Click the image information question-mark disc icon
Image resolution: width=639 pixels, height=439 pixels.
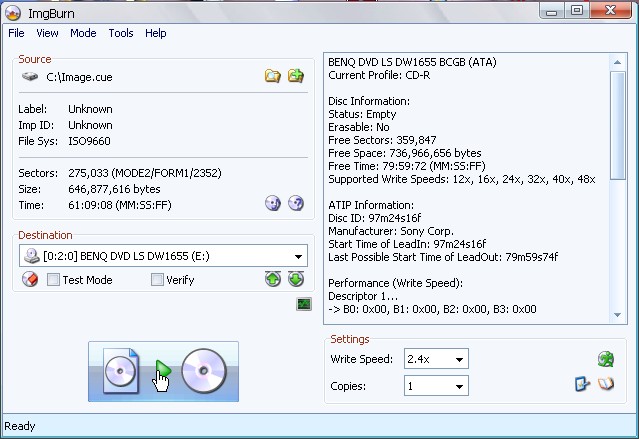[296, 203]
